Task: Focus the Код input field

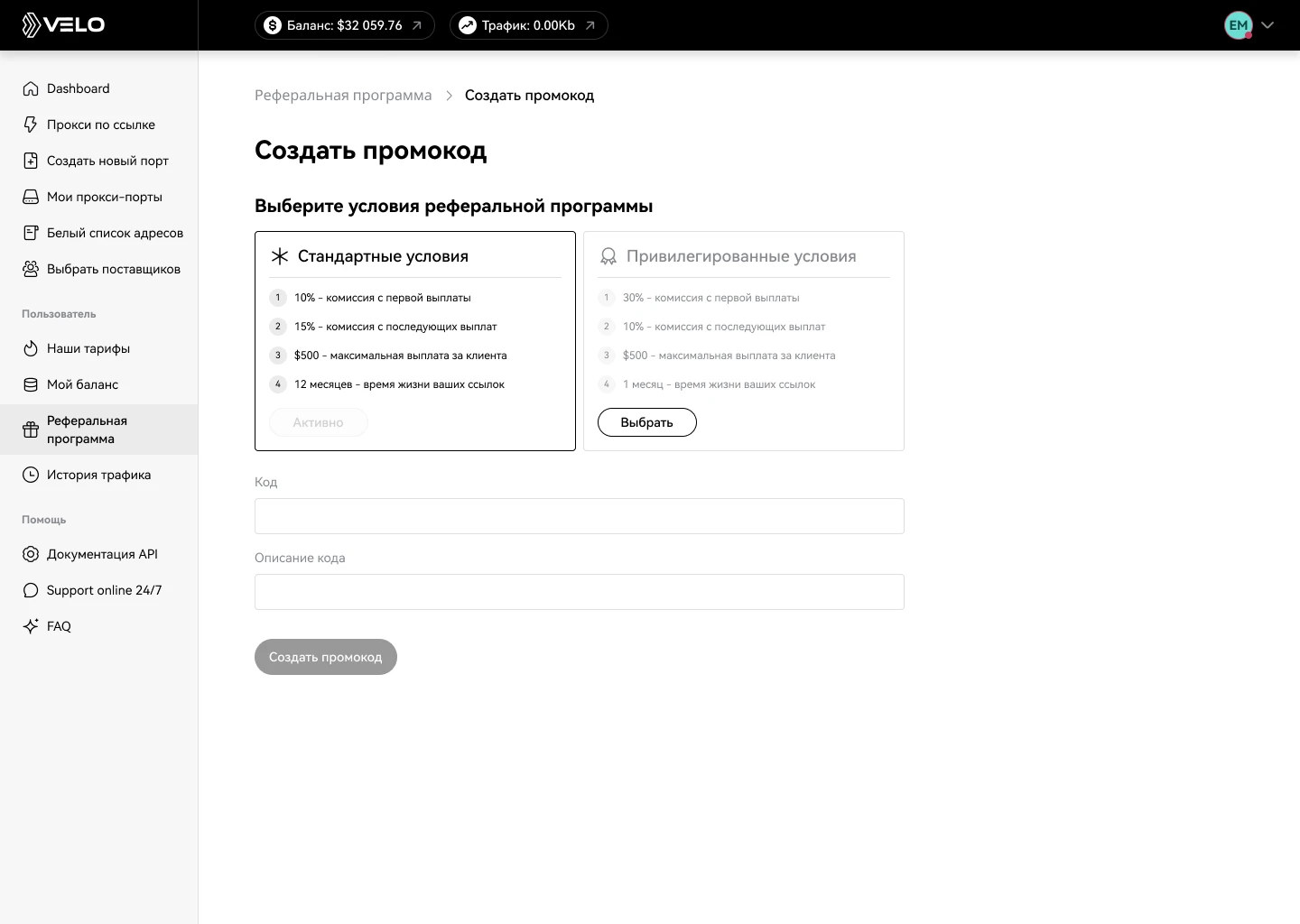Action: [580, 516]
